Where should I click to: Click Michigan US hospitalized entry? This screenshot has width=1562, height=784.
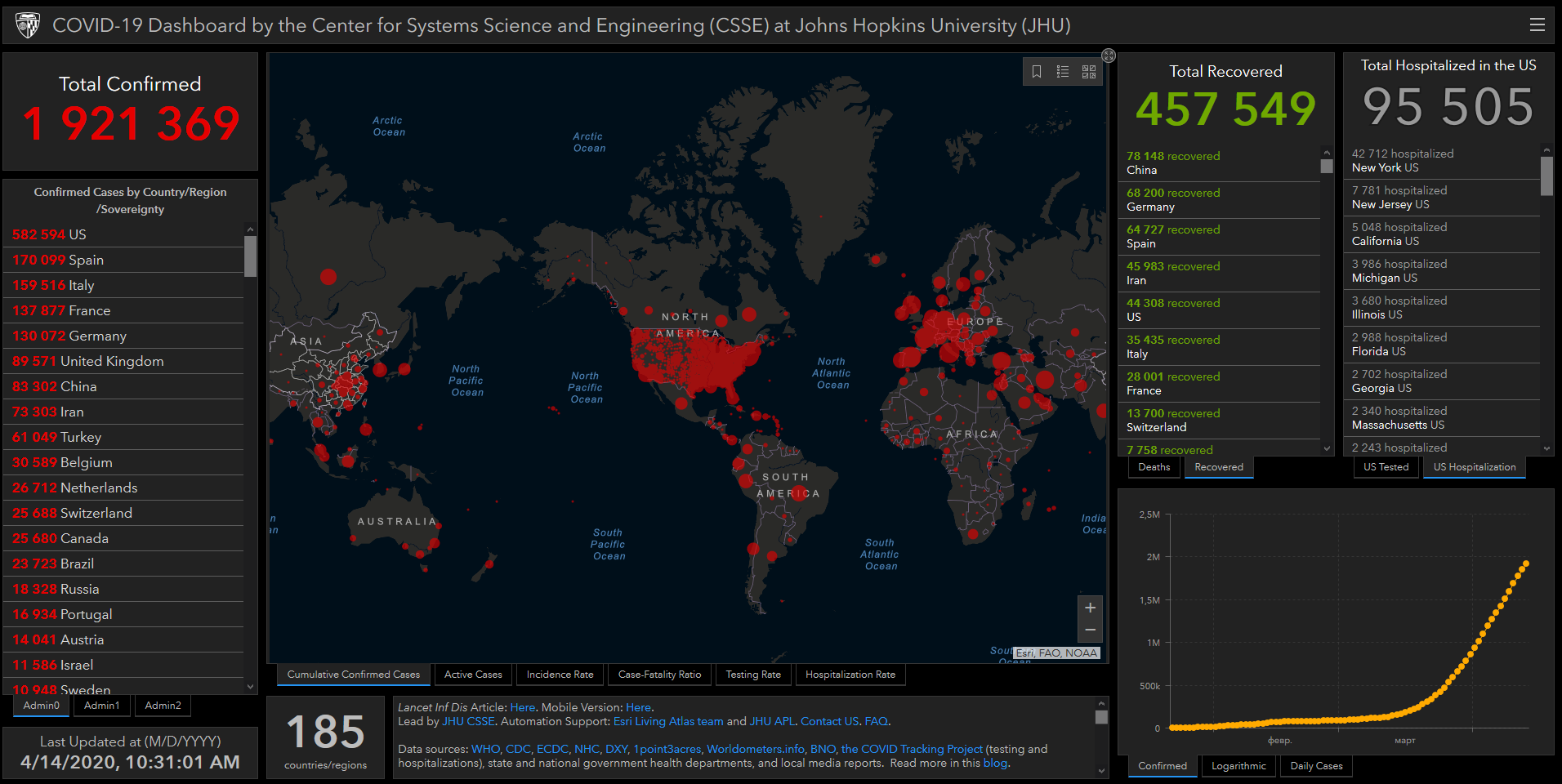1442,271
